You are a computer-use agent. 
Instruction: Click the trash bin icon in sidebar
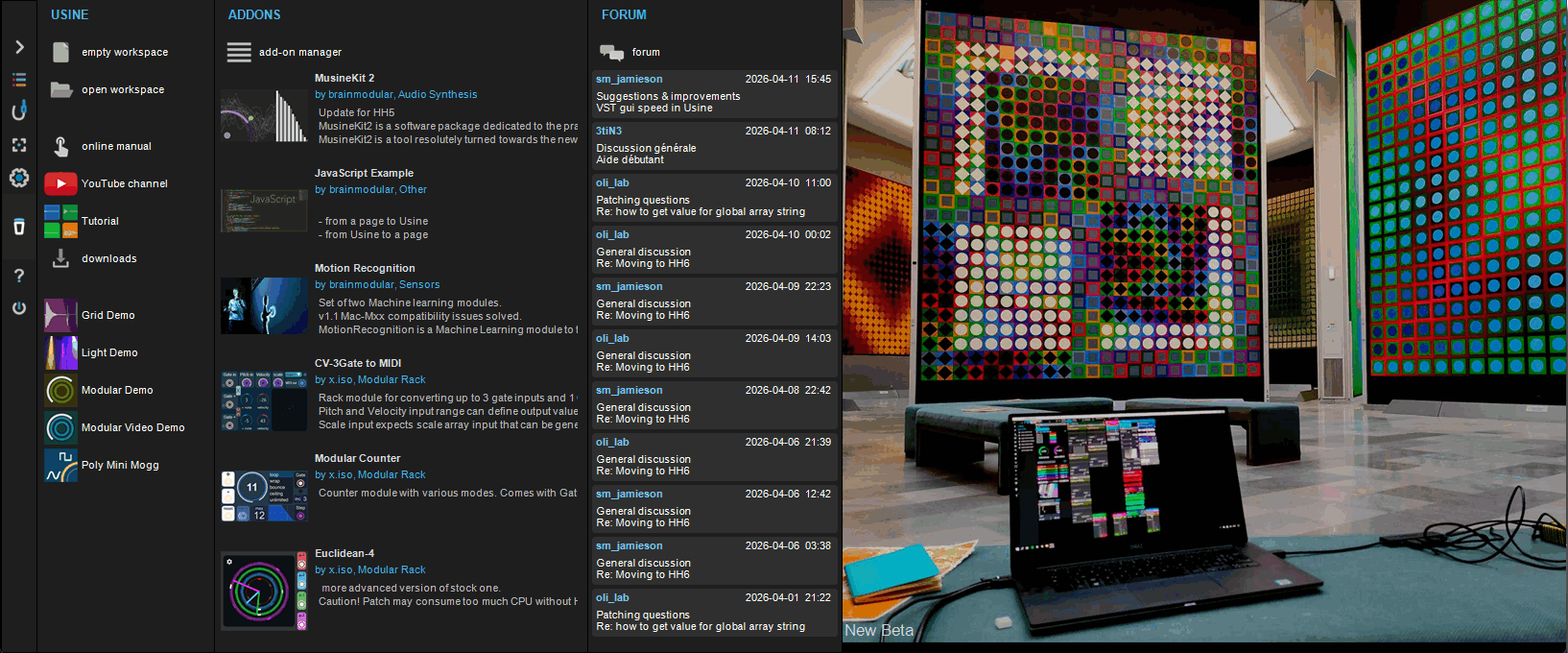(19, 227)
